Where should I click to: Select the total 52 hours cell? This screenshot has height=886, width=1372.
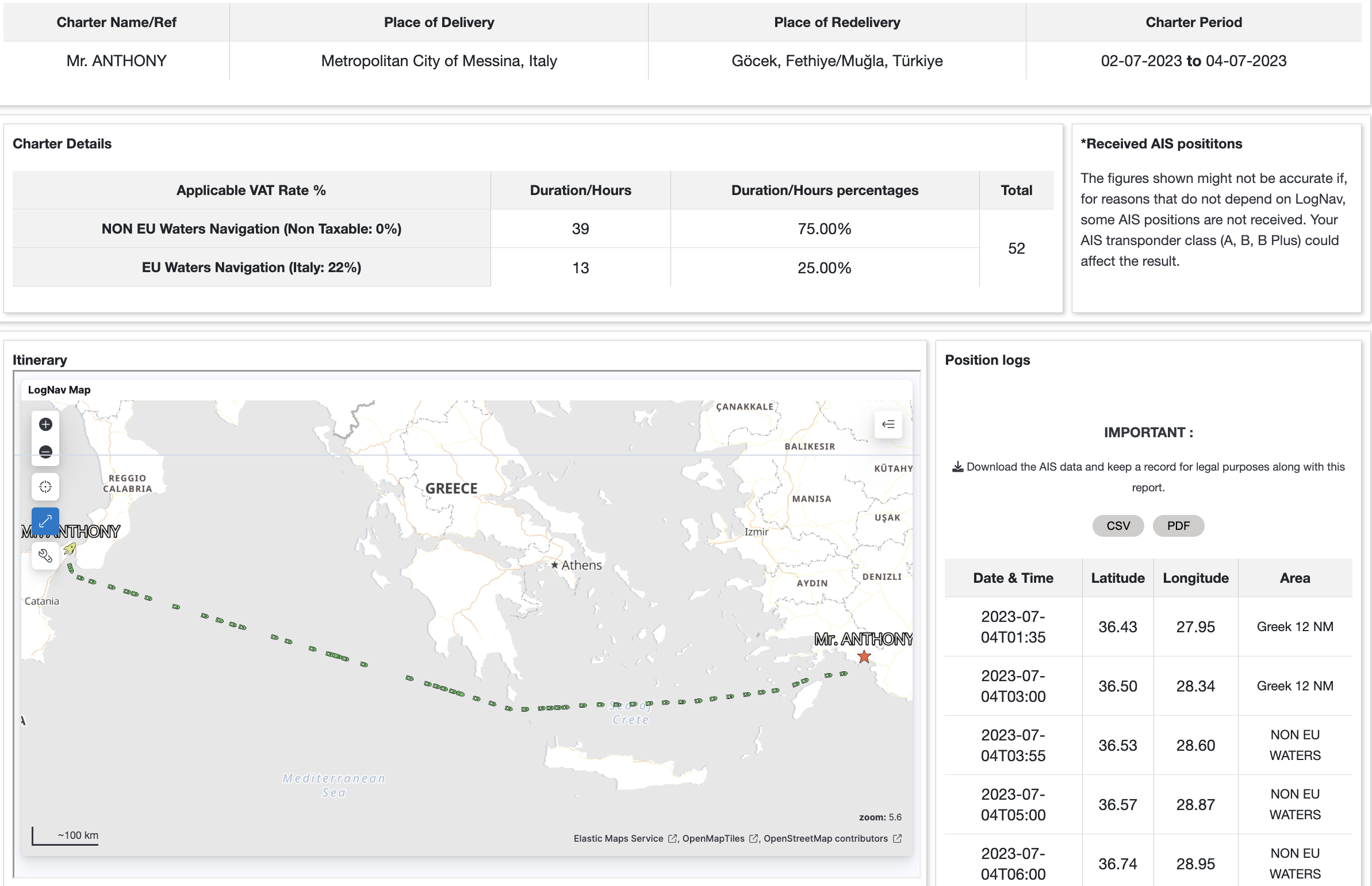pyautogui.click(x=1016, y=249)
